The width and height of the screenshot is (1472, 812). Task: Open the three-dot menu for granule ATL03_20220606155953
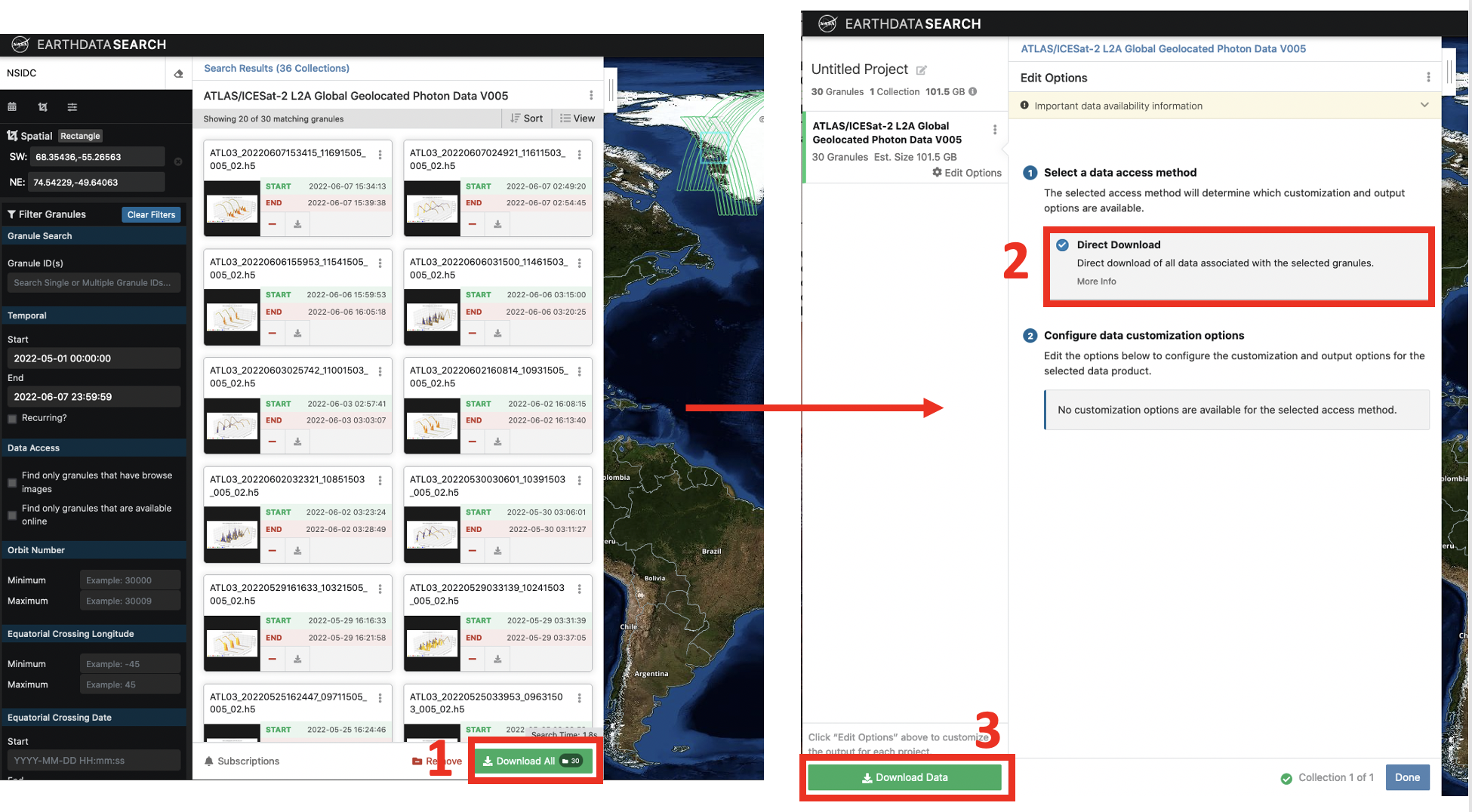click(x=380, y=263)
